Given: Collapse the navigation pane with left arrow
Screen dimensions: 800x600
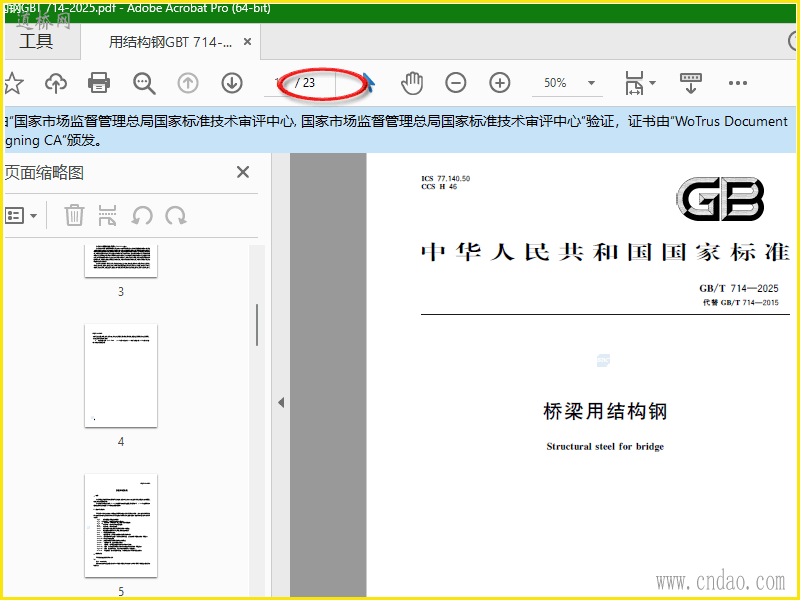Looking at the screenshot, I should point(281,403).
